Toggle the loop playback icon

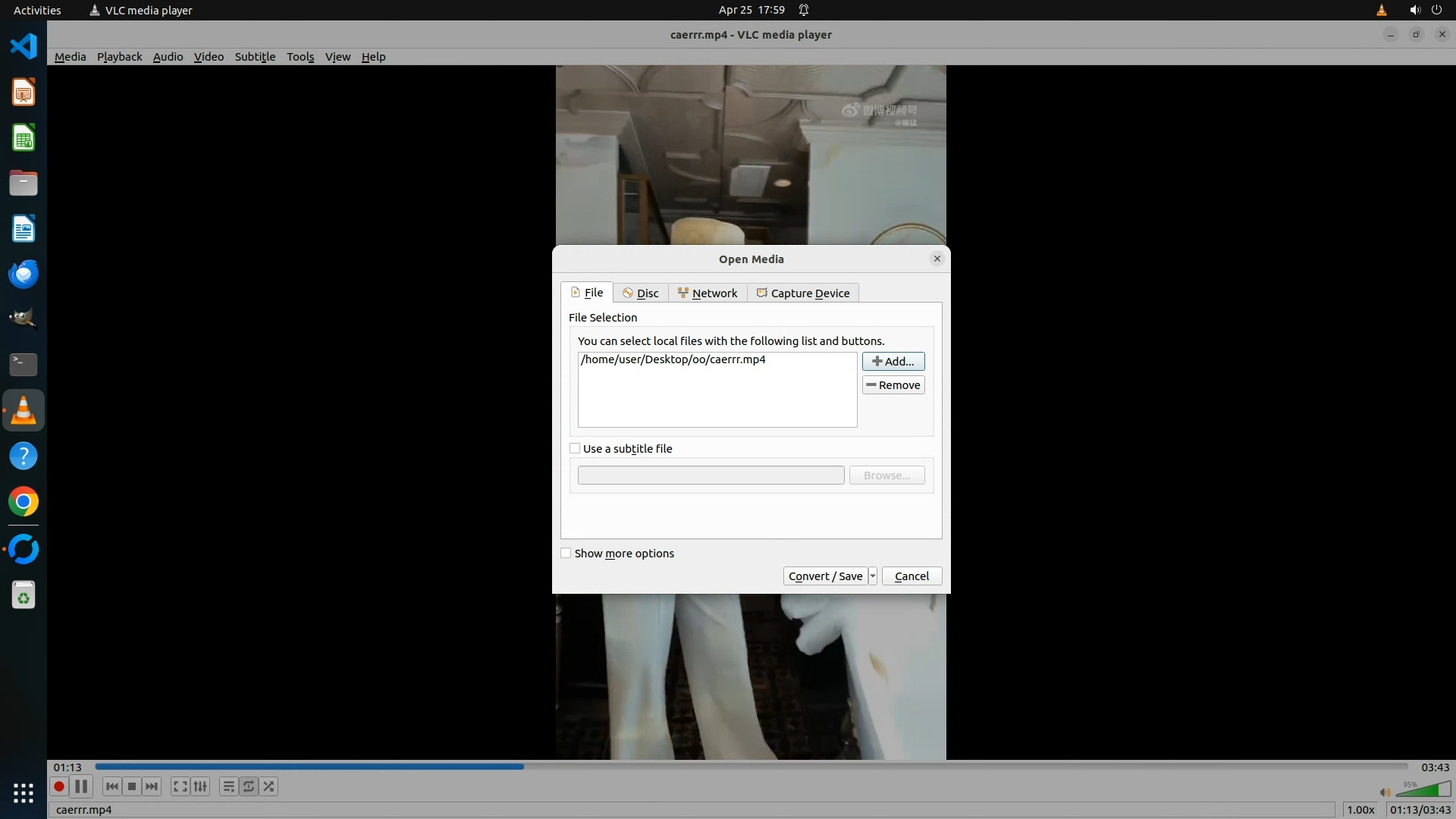249,786
